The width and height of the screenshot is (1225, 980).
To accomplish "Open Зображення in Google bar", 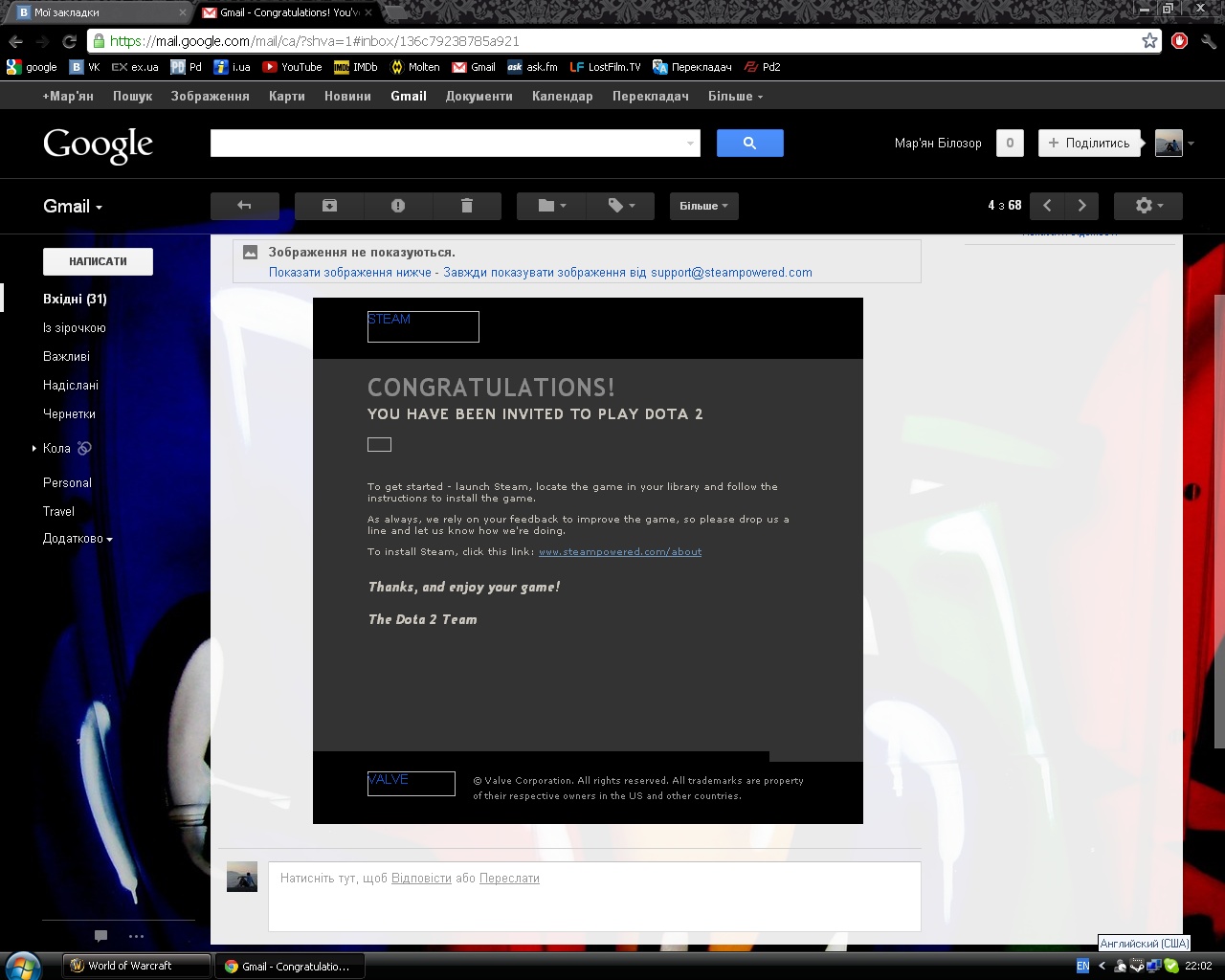I will coord(210,97).
